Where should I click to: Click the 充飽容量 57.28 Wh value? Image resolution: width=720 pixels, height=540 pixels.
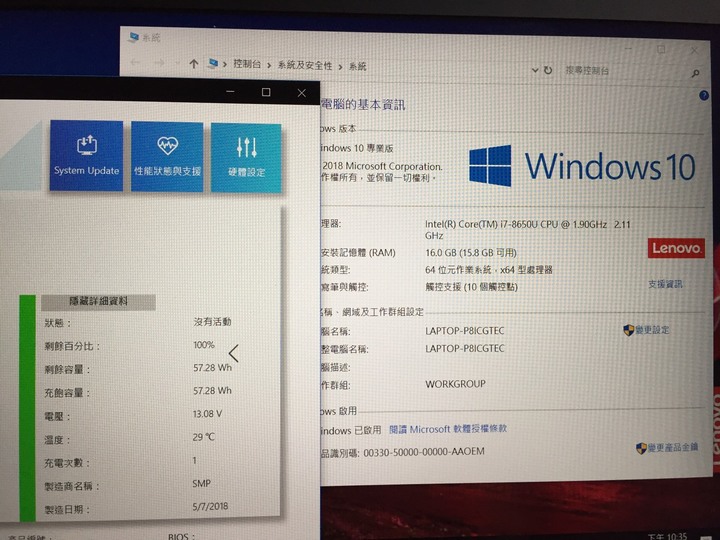(x=212, y=391)
